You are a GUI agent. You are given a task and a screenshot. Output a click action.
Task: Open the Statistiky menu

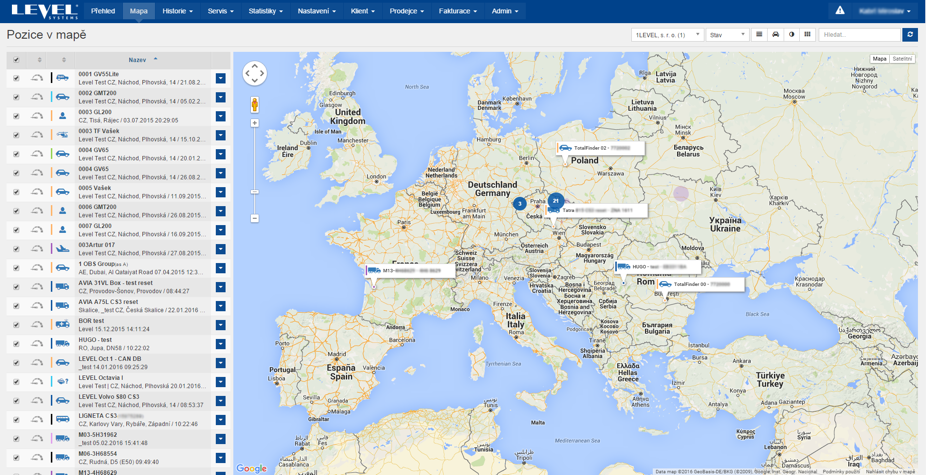click(x=265, y=11)
